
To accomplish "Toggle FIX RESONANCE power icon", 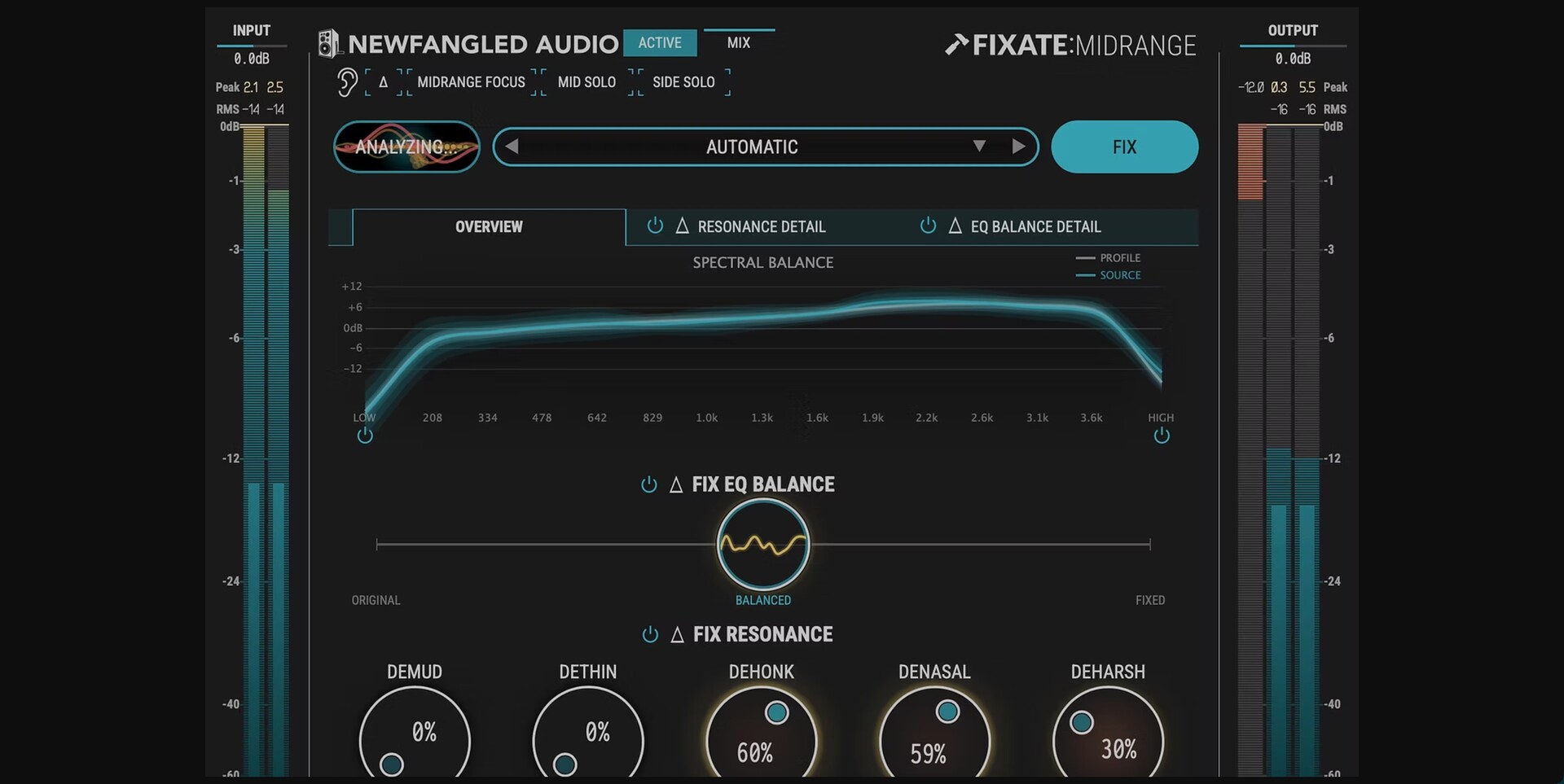I will pos(650,635).
